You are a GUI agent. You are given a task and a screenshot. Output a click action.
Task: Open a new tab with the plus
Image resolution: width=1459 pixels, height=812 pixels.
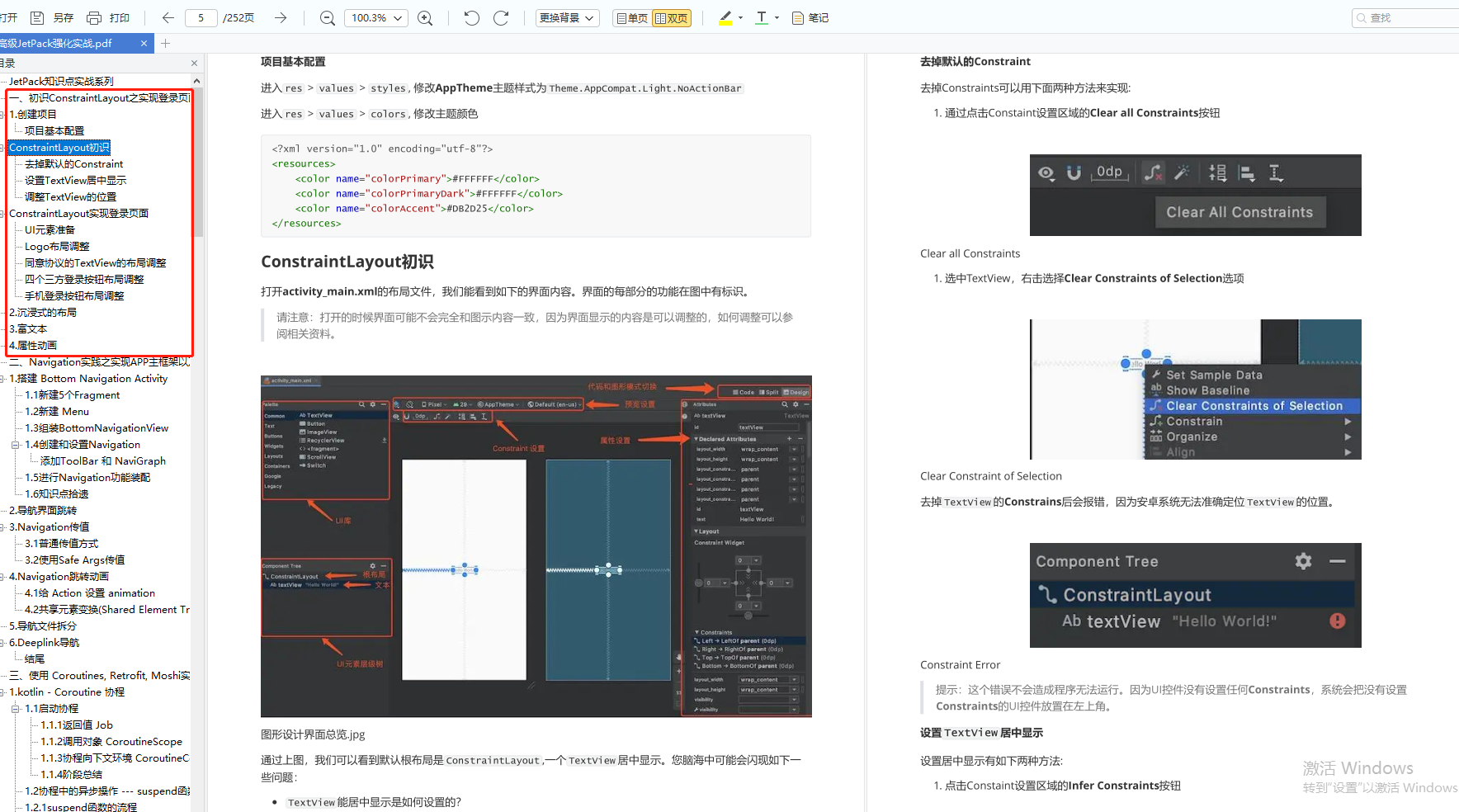165,43
